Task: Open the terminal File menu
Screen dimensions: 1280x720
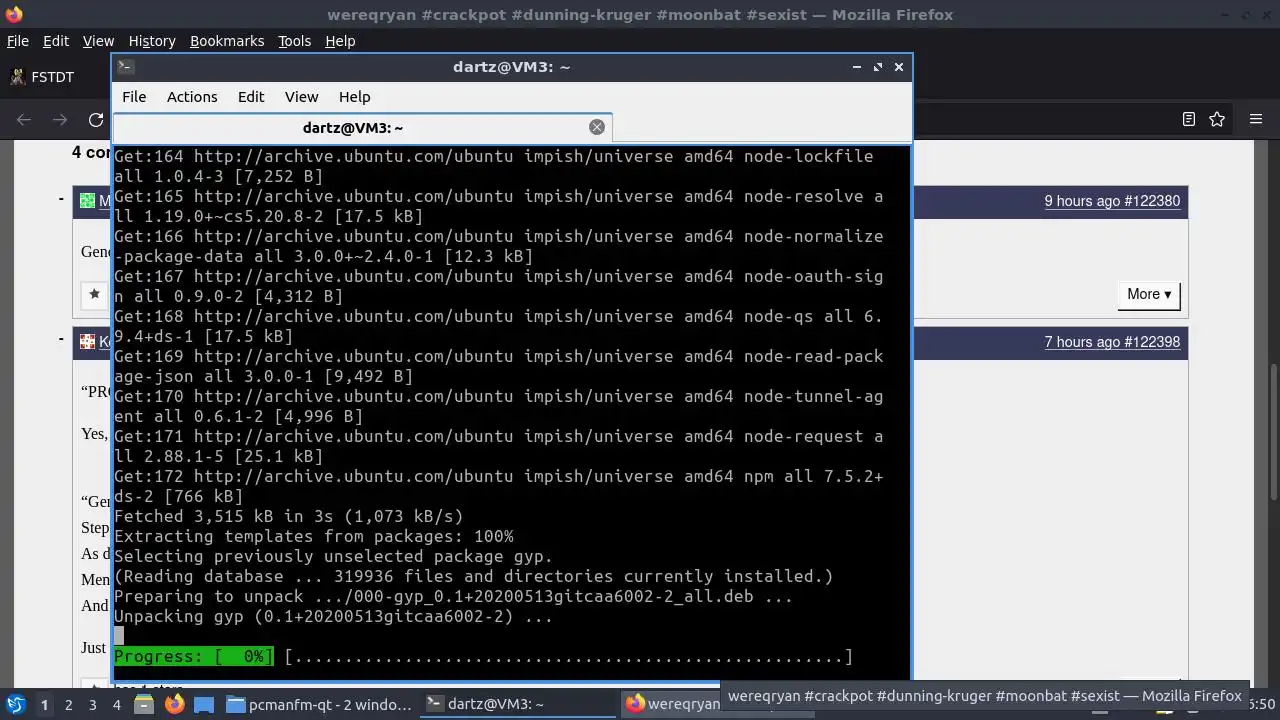Action: tap(134, 97)
